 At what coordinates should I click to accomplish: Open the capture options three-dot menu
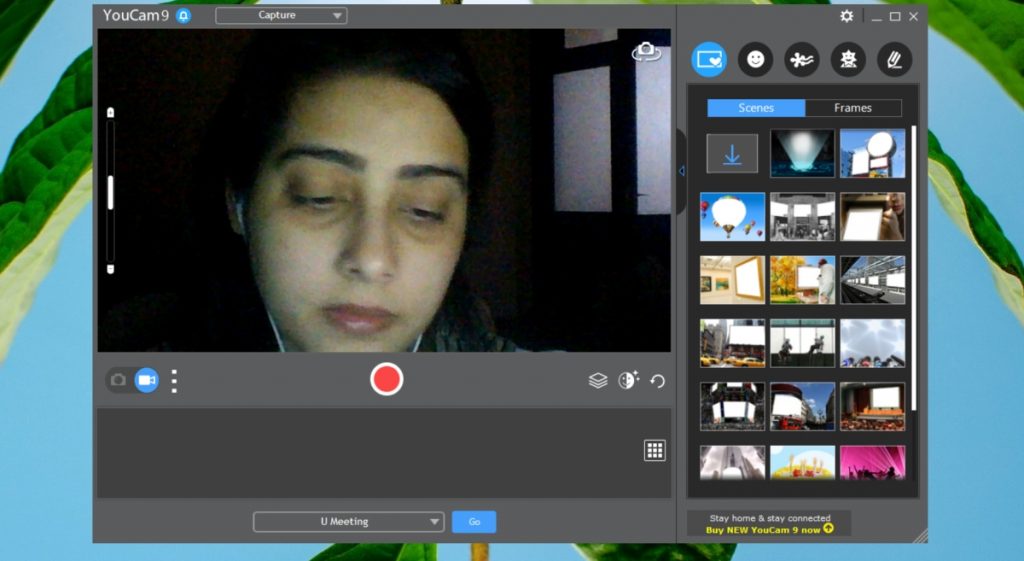click(x=174, y=381)
